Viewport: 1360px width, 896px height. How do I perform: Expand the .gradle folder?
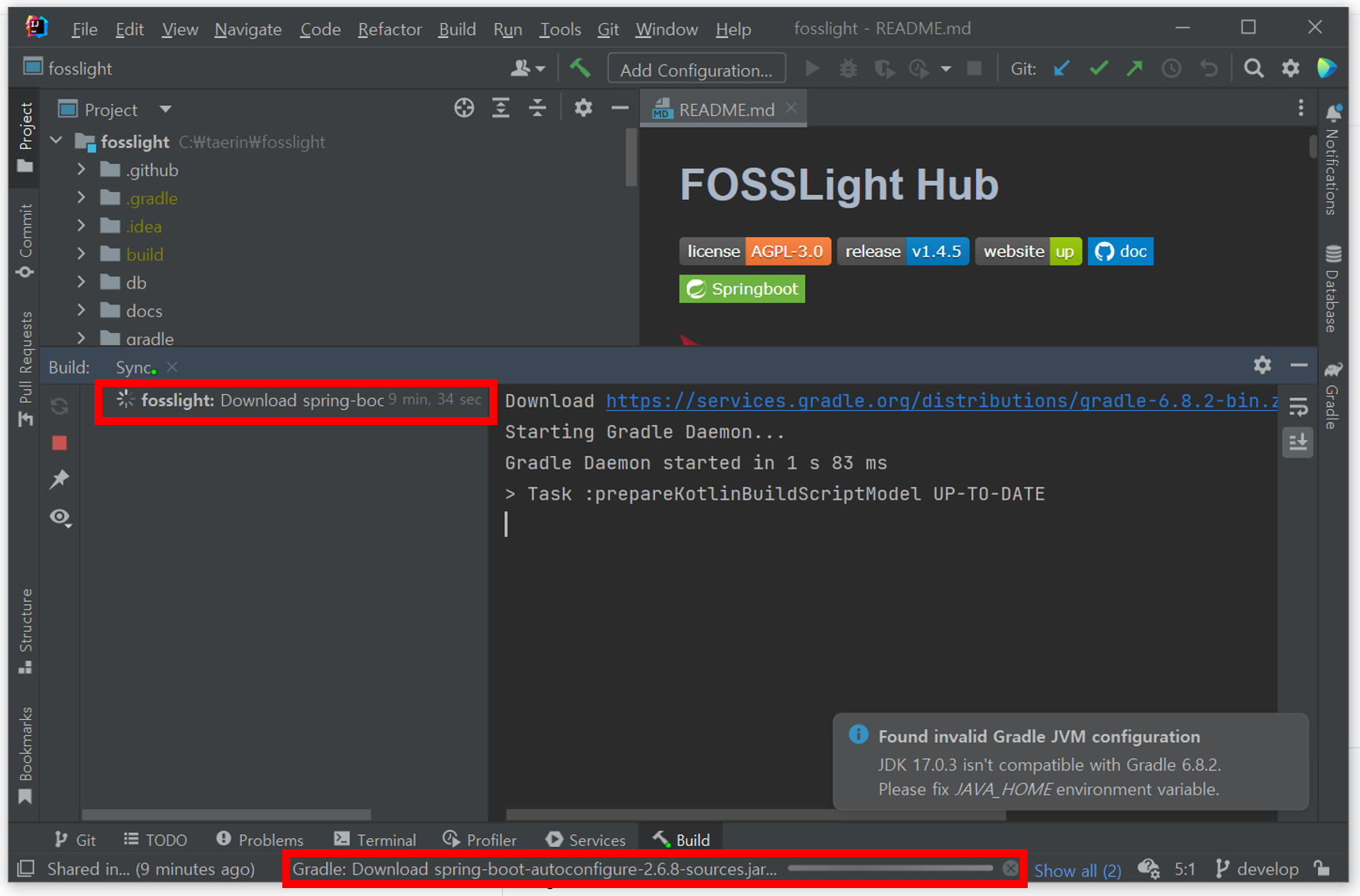81,197
